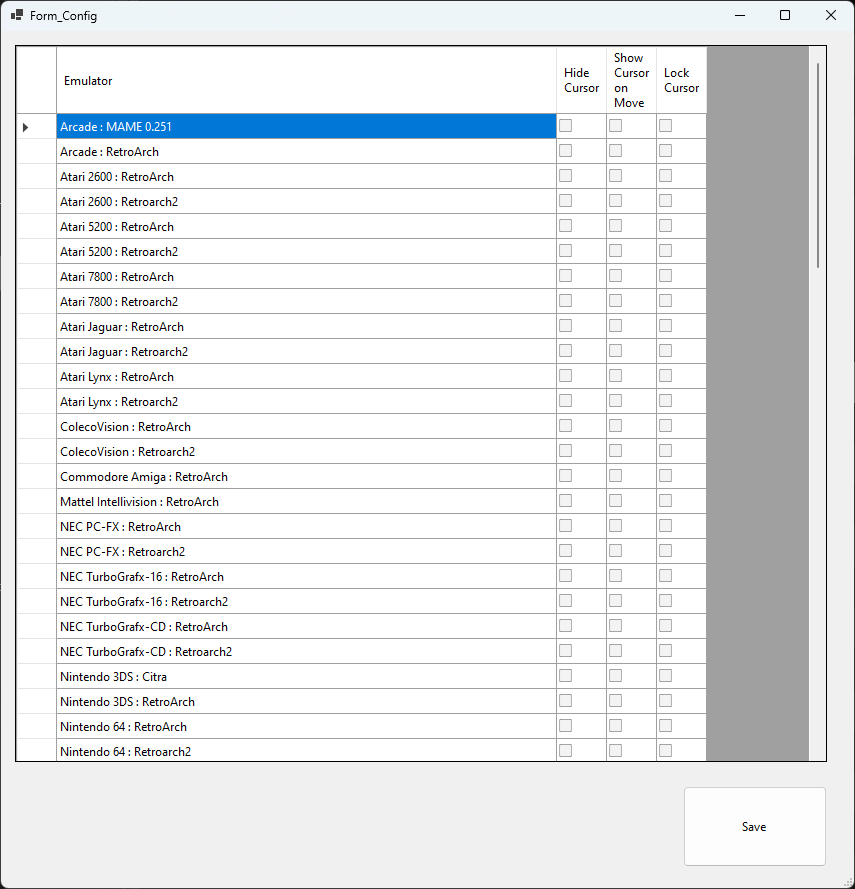Maximize the Form_Config window
Image resolution: width=855 pixels, height=889 pixels.
tap(785, 15)
